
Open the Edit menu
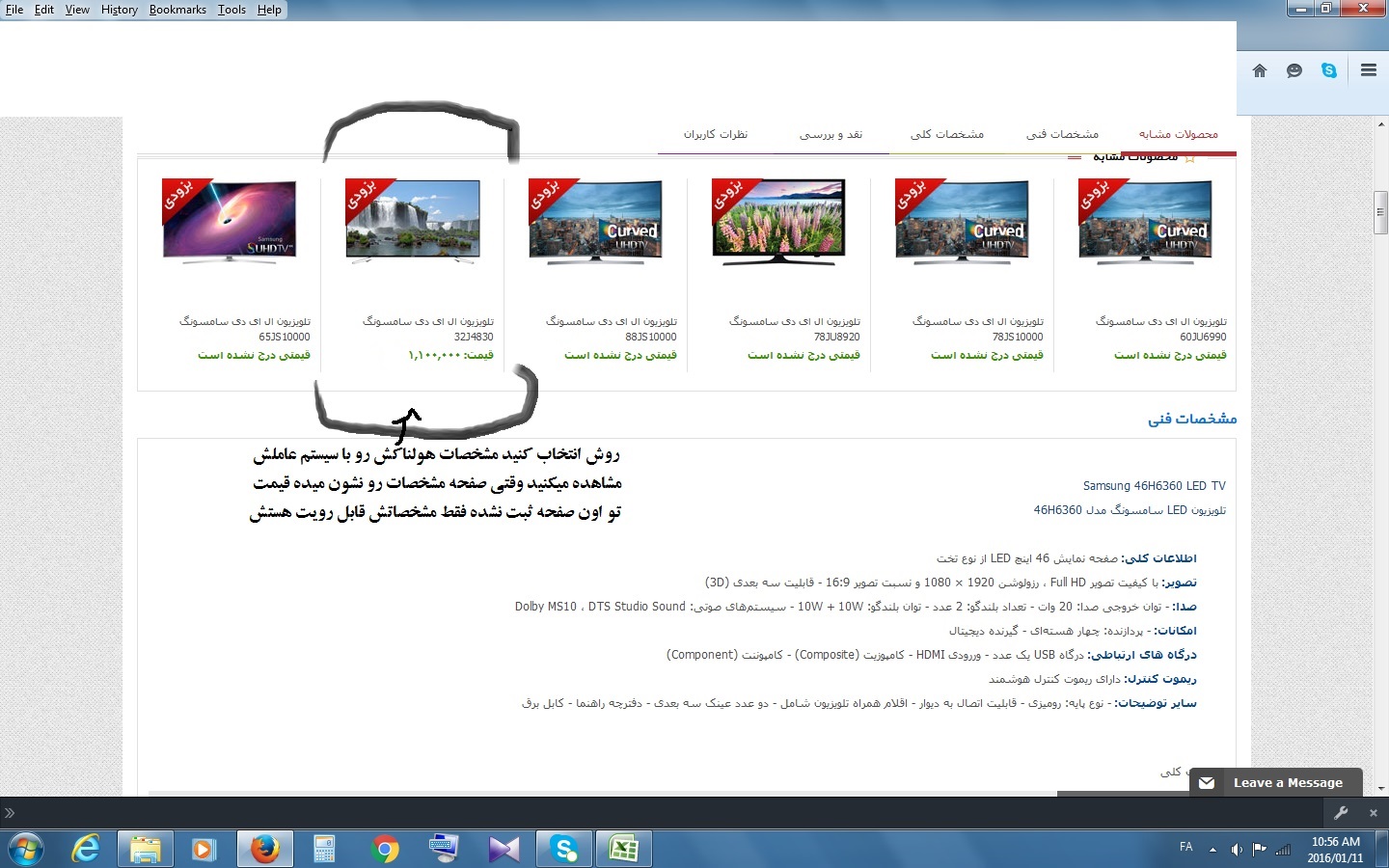[x=44, y=10]
